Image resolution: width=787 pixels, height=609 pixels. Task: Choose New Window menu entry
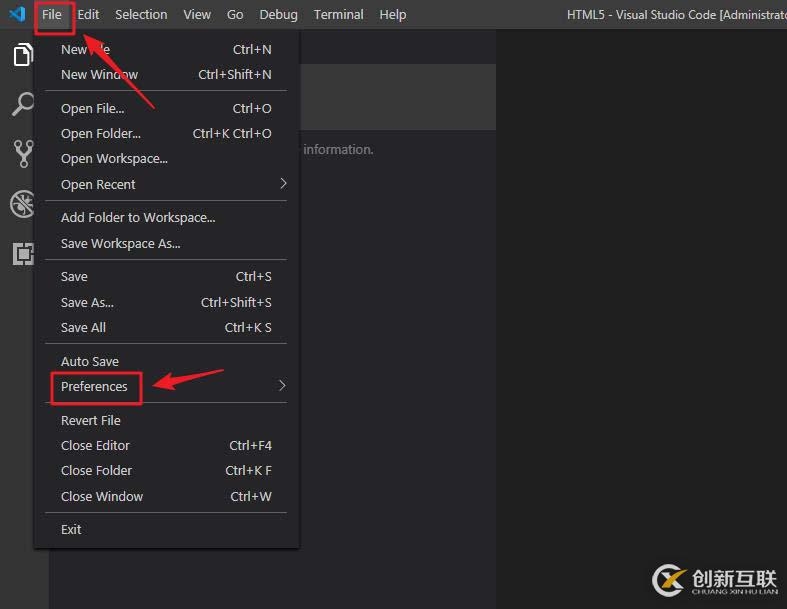click(x=166, y=75)
